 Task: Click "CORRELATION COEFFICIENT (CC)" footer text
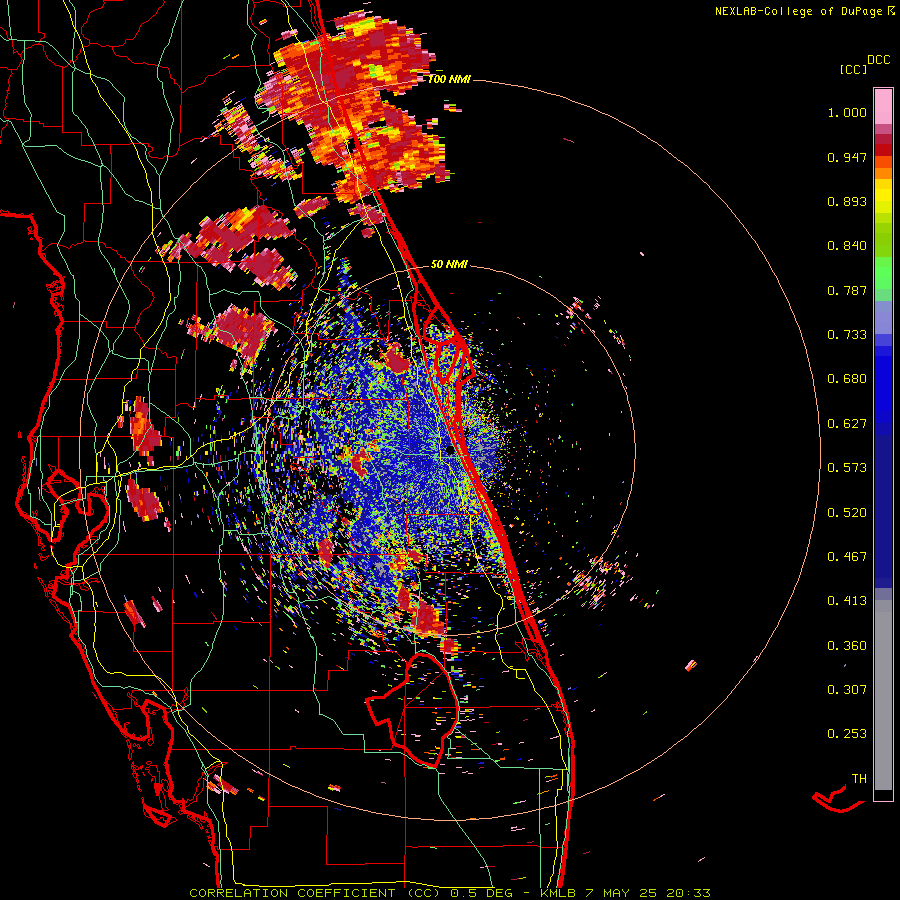point(315,893)
